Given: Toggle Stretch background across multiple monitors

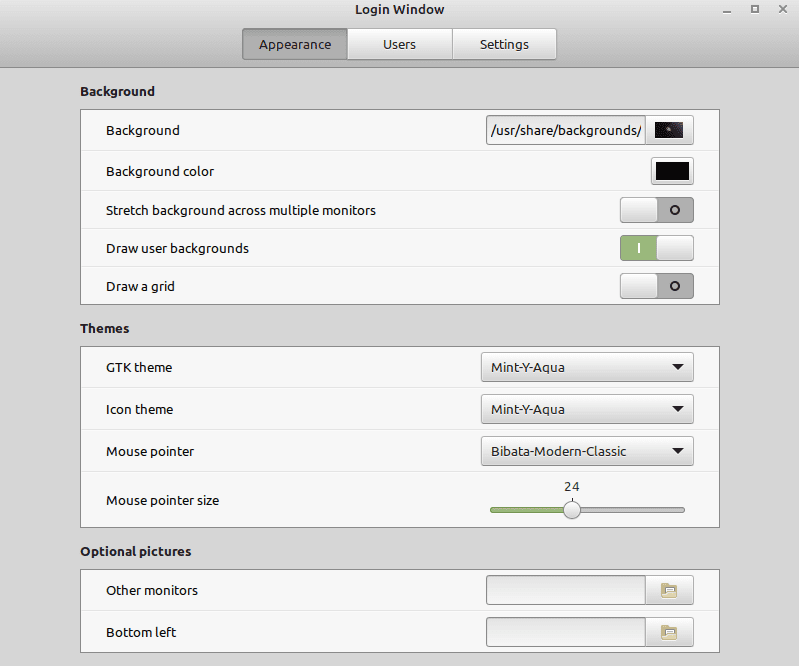Looking at the screenshot, I should (x=657, y=210).
